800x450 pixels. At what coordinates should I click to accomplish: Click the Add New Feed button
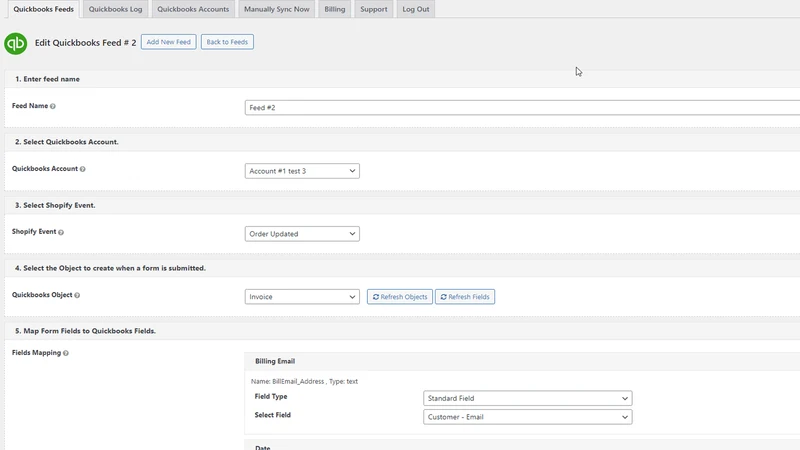[168, 42]
